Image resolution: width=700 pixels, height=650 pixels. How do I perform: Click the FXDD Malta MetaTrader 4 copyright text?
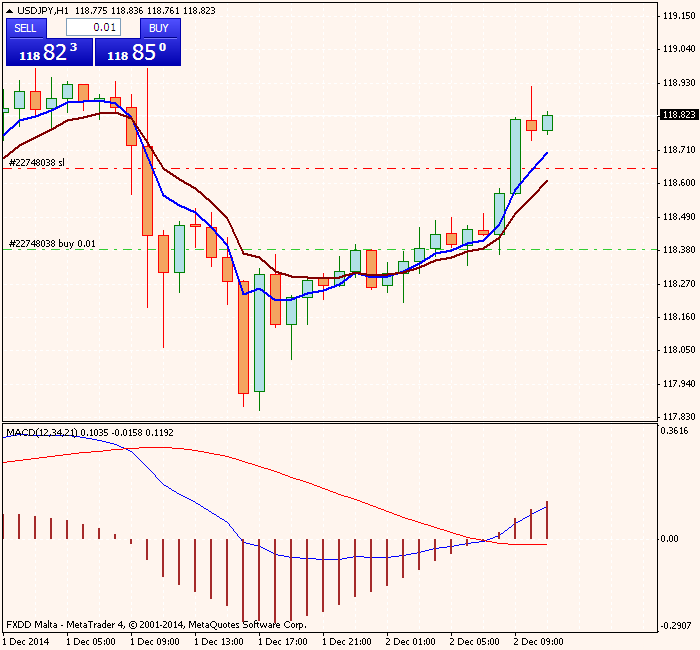click(x=155, y=624)
